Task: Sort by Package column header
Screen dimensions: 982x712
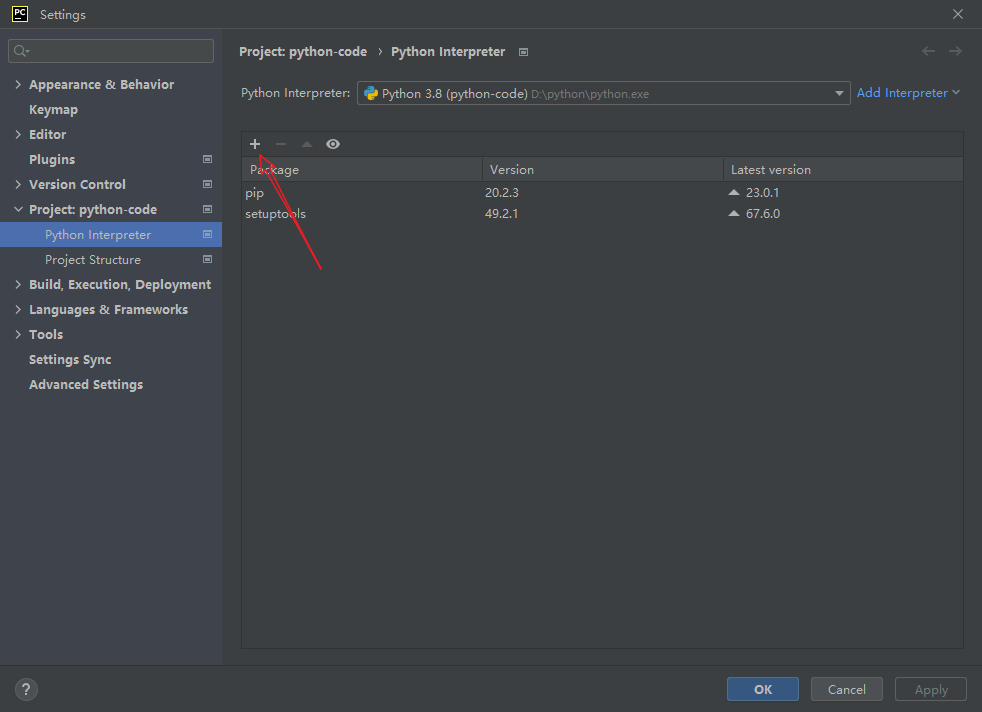Action: pyautogui.click(x=362, y=170)
